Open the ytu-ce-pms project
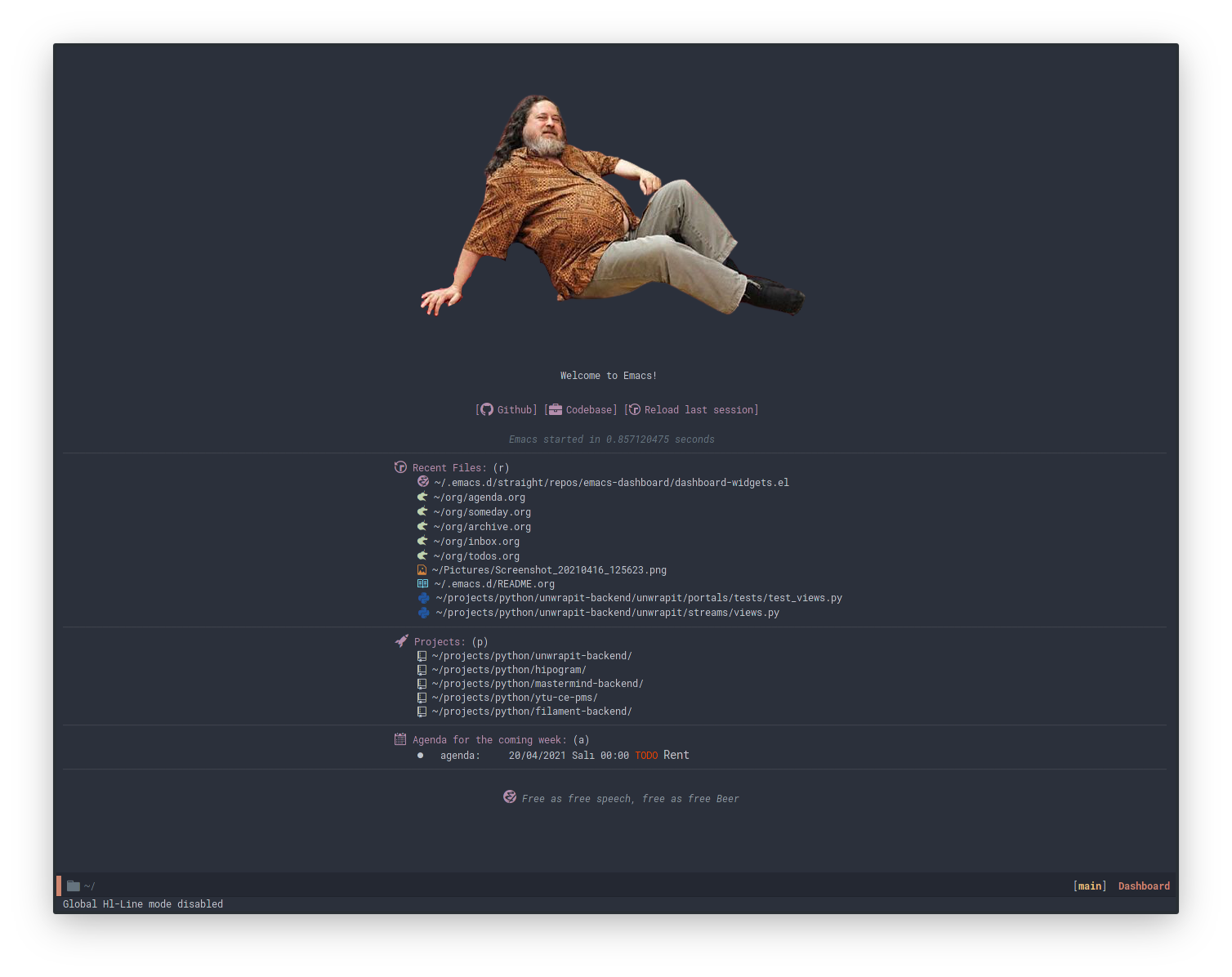The width and height of the screenshot is (1232, 977). (x=515, y=698)
